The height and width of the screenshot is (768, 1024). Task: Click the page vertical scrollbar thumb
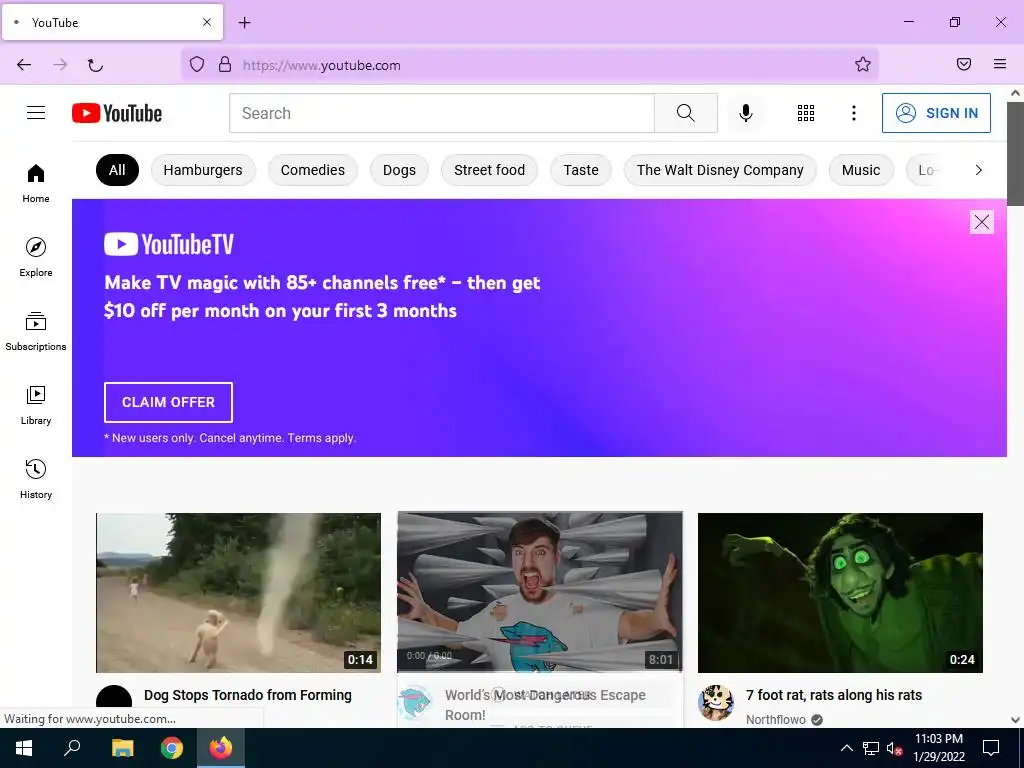pos(1016,153)
